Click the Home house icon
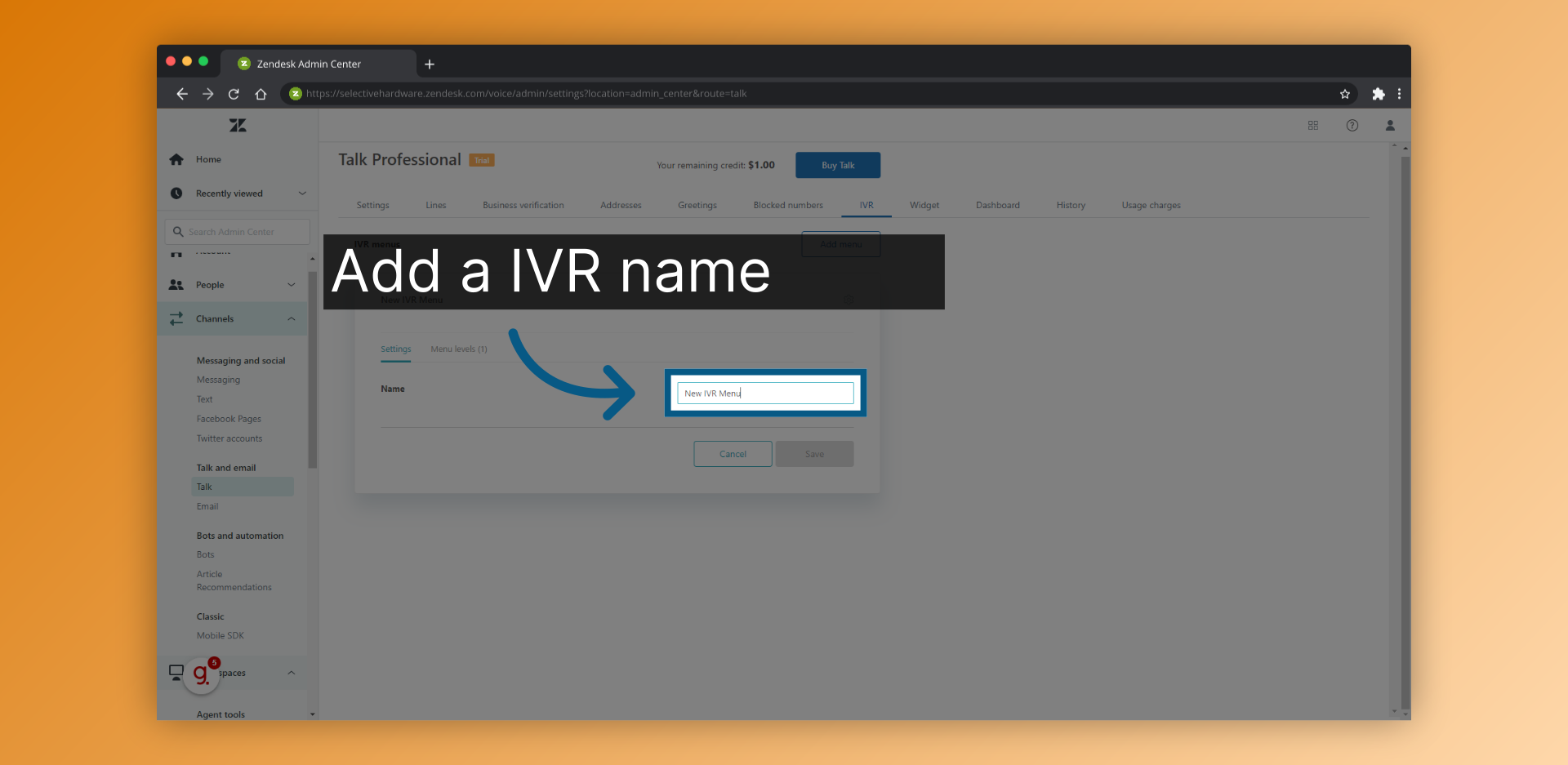Image resolution: width=1568 pixels, height=765 pixels. tap(176, 159)
